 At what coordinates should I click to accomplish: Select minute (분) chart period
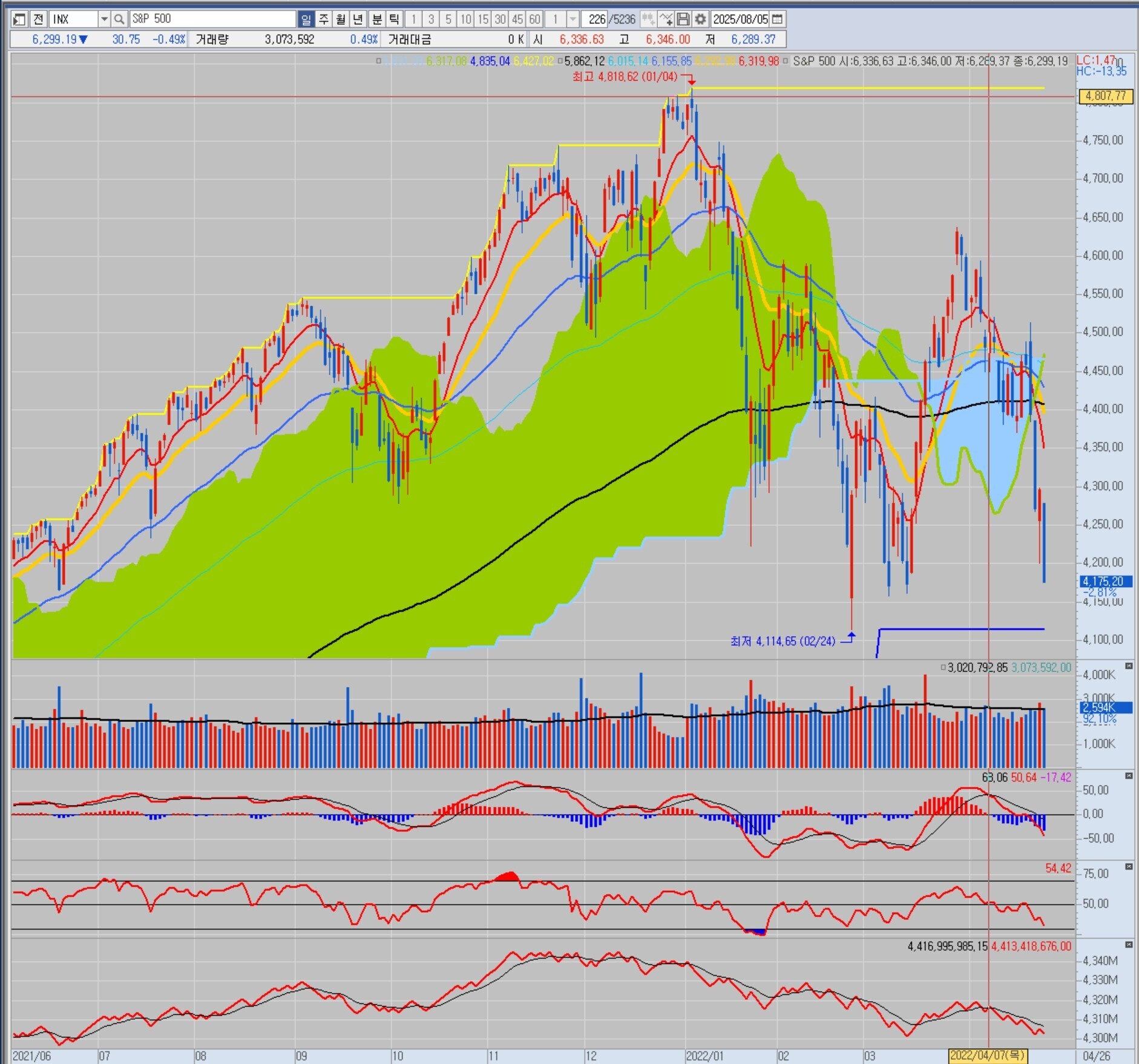tap(377, 19)
